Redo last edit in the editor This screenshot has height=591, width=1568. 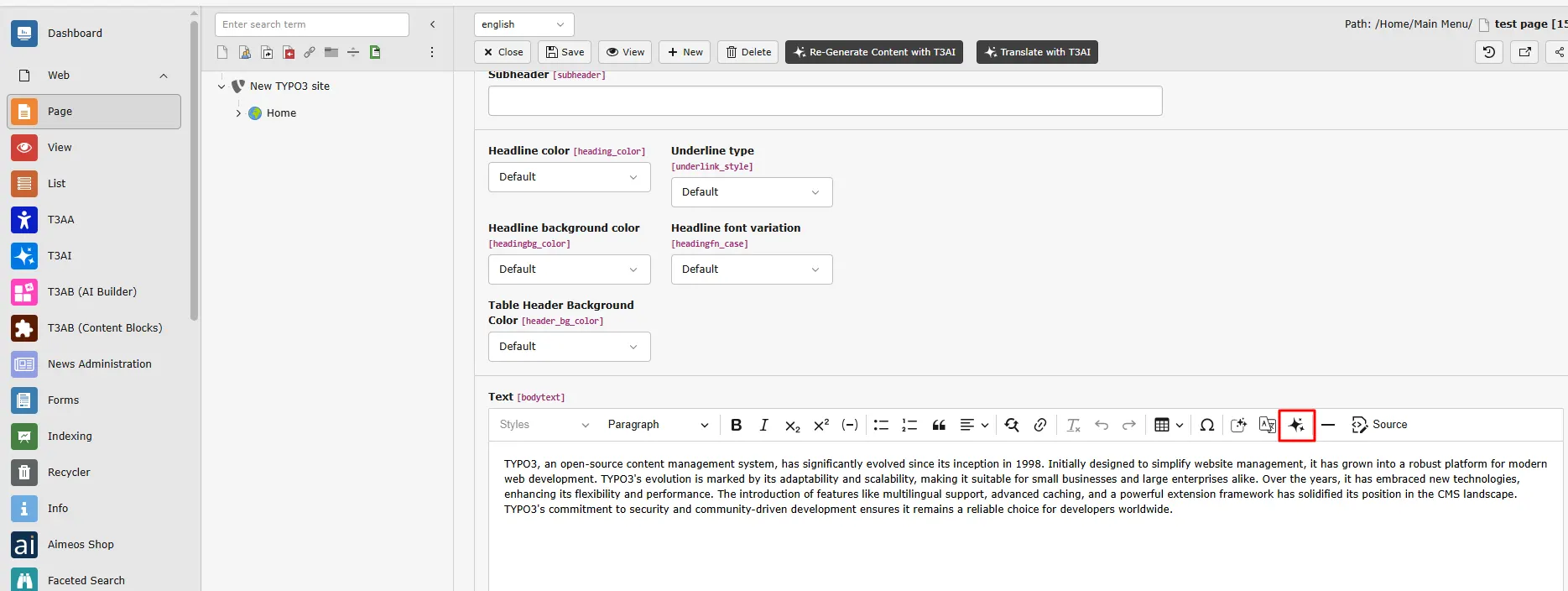point(1129,425)
